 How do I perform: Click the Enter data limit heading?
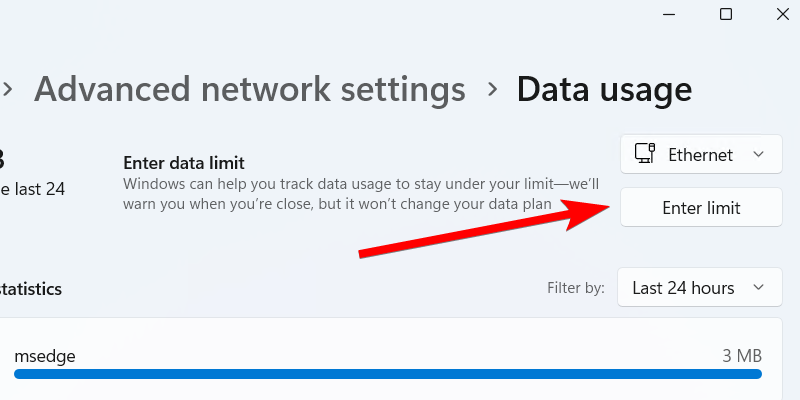[184, 162]
